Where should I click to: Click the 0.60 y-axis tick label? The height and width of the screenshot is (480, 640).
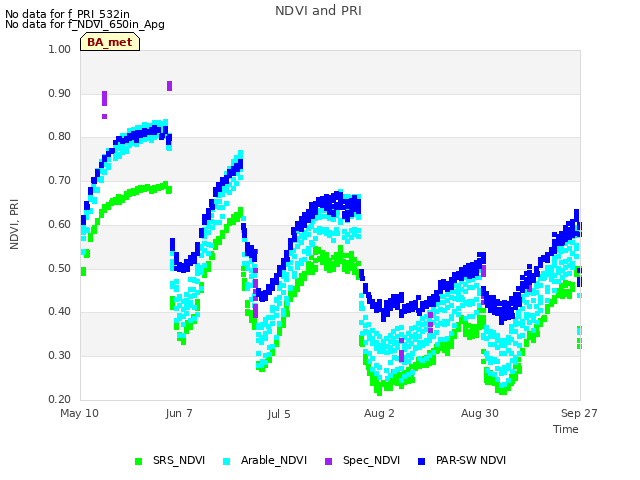(x=60, y=224)
